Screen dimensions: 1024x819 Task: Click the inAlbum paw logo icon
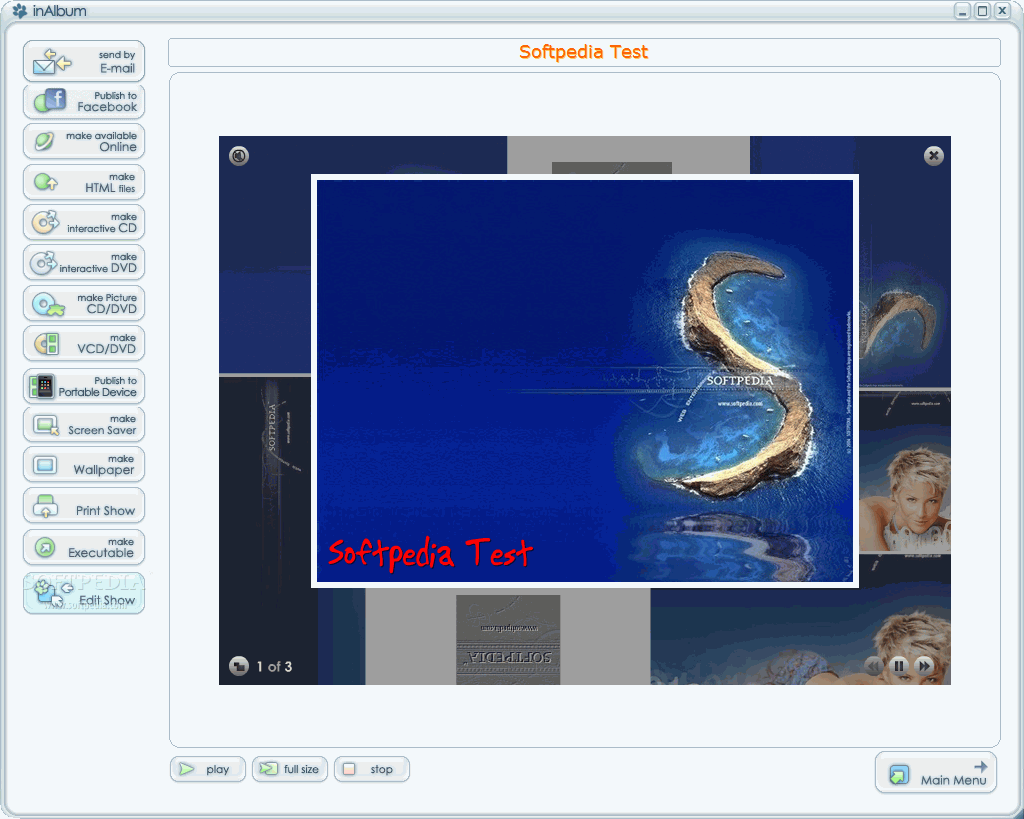pos(20,11)
